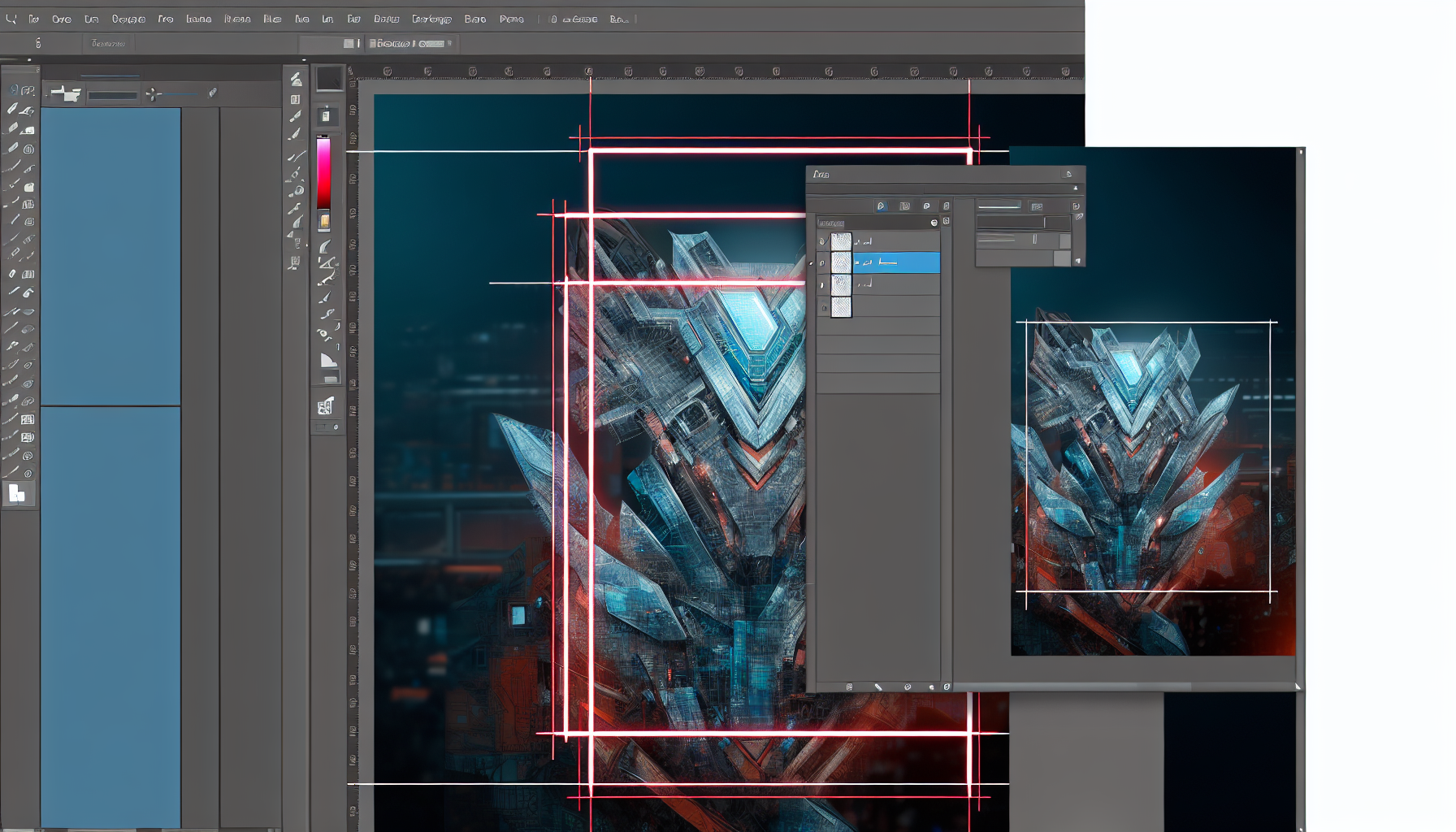The width and height of the screenshot is (1456, 832).
Task: Toggle visibility of the top layer
Action: 822,241
